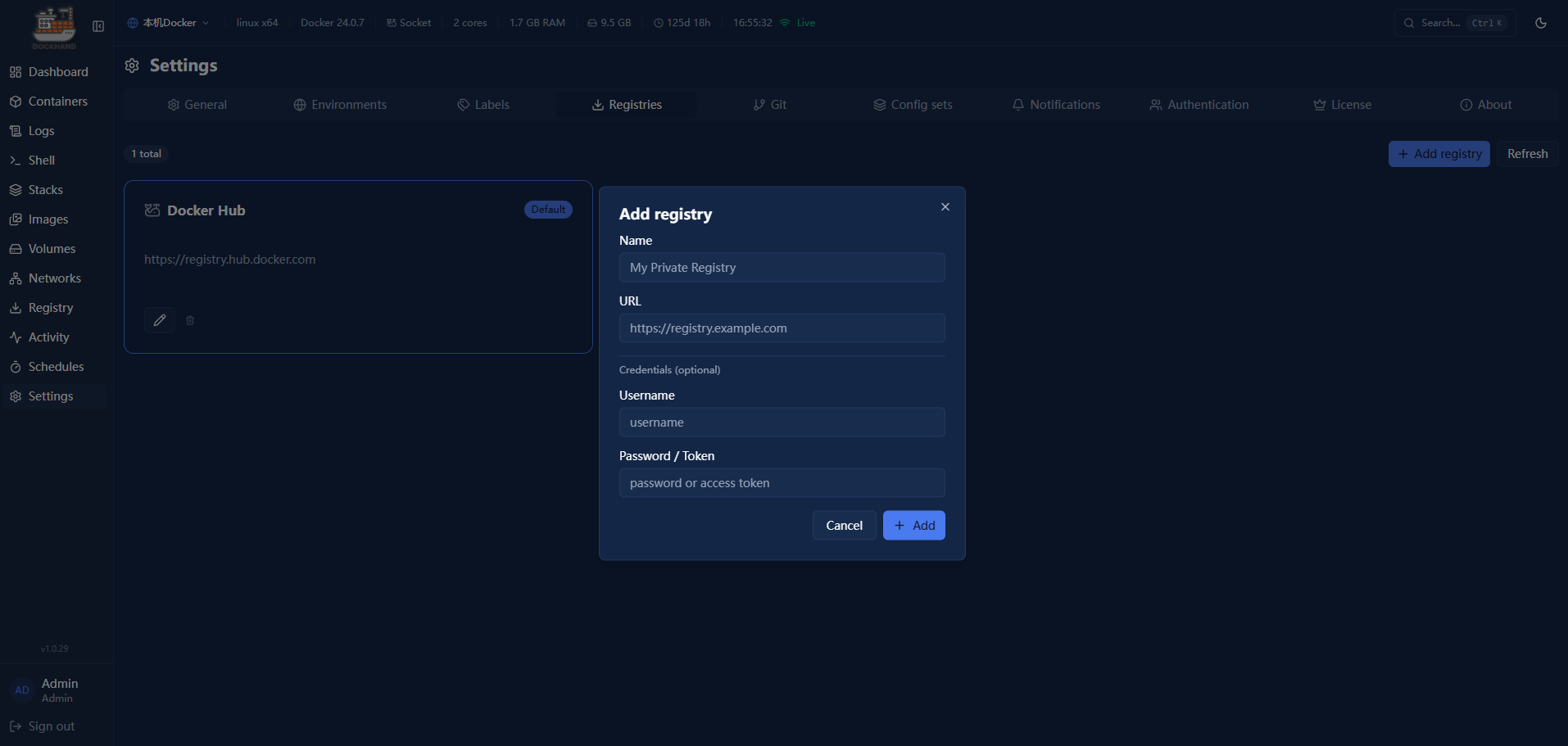
Task: Click the Add button in dialog
Action: [x=914, y=526]
